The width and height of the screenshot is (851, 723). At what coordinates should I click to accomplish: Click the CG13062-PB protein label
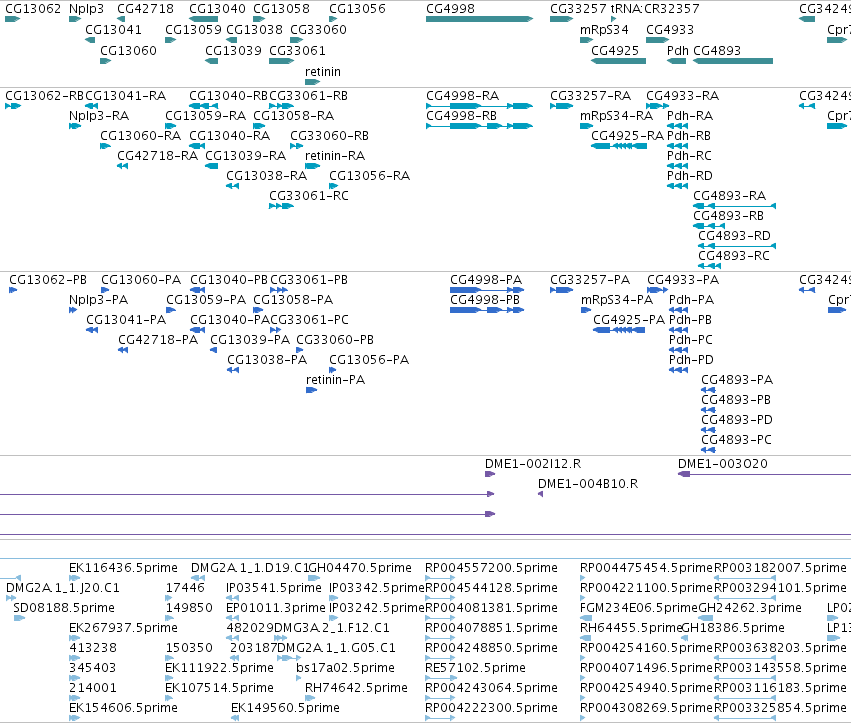click(48, 280)
